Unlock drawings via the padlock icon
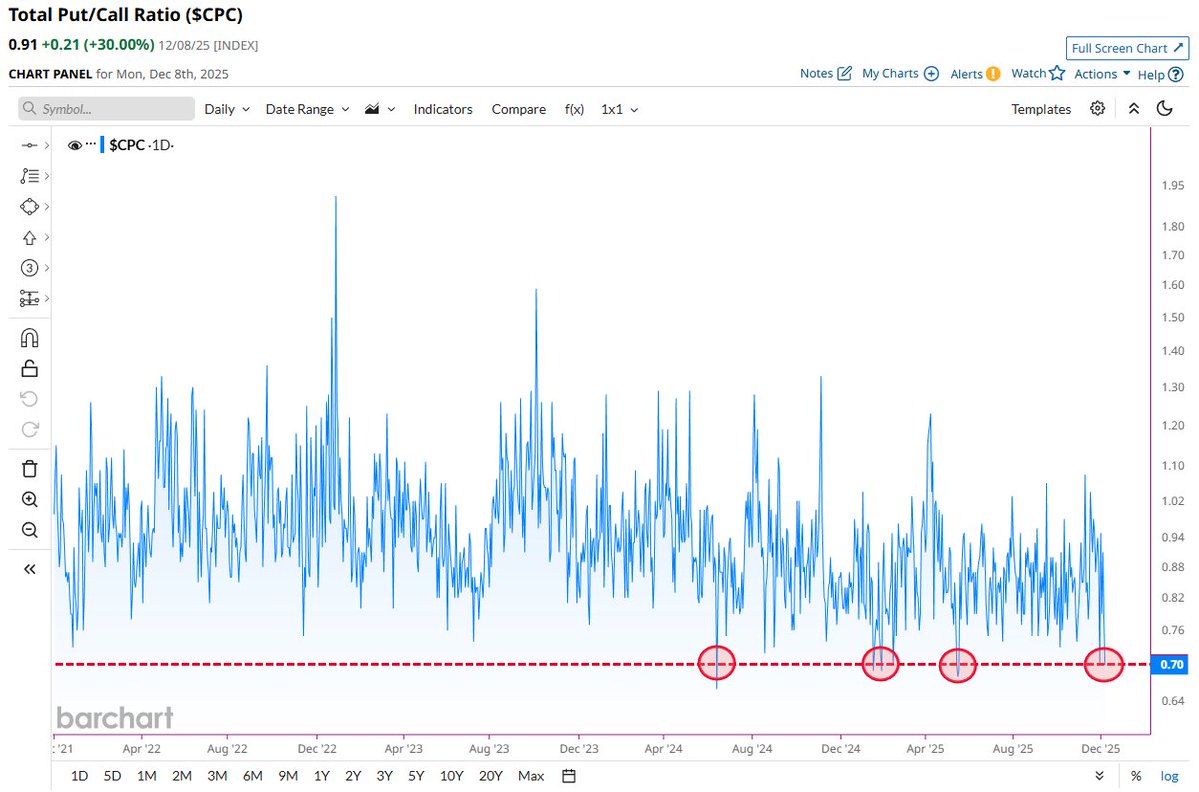The image size is (1199, 792). tap(29, 368)
